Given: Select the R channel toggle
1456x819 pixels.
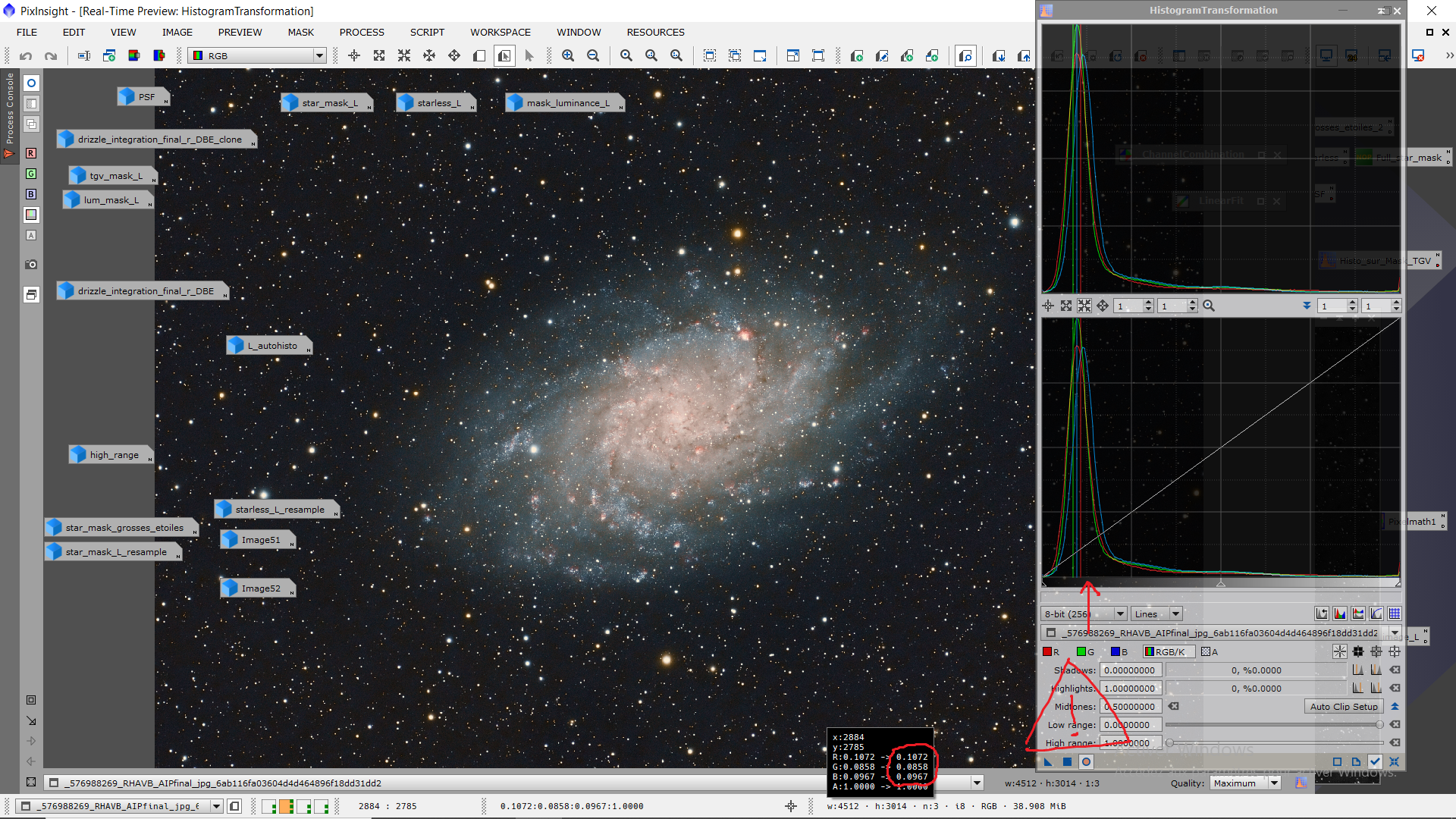Looking at the screenshot, I should click(x=1051, y=651).
